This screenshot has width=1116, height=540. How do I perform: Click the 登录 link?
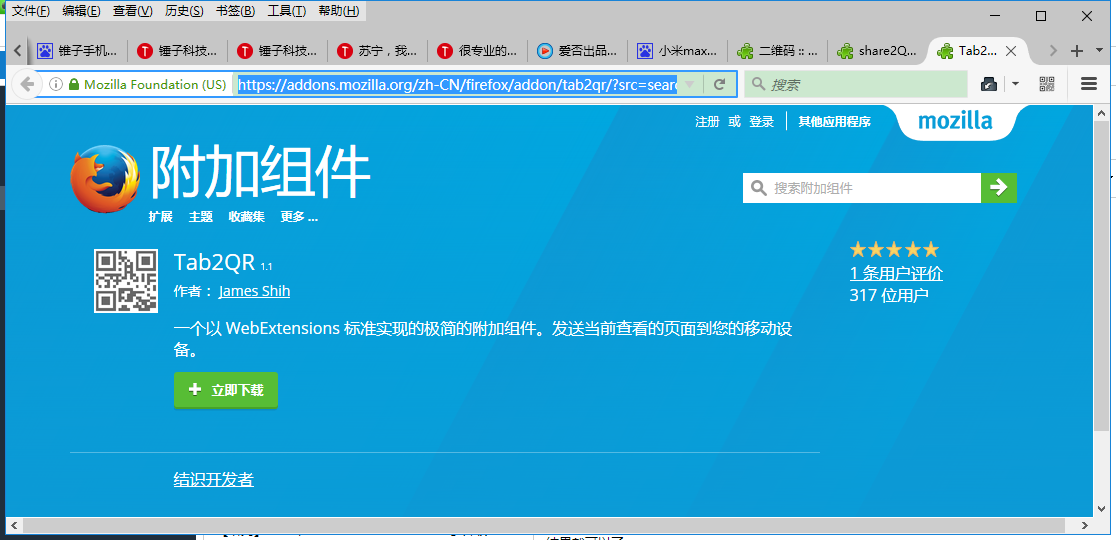tap(762, 122)
